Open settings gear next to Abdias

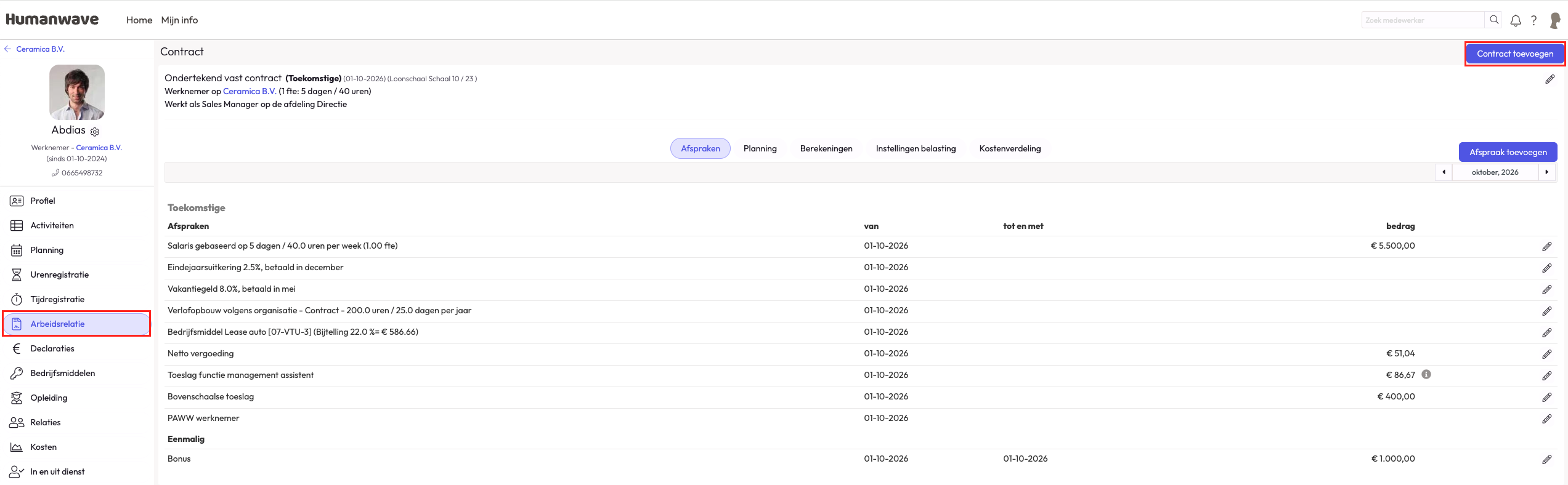tap(95, 132)
